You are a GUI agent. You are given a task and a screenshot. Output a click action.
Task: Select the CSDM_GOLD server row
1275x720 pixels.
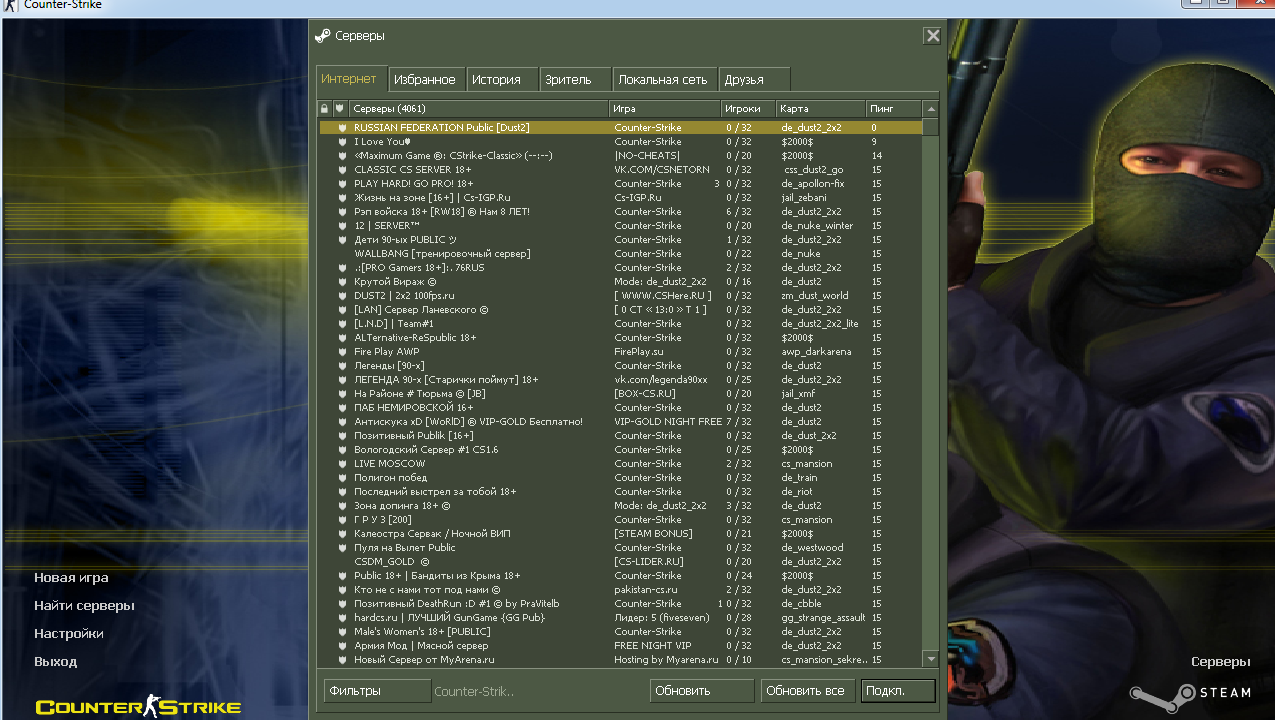click(620, 562)
